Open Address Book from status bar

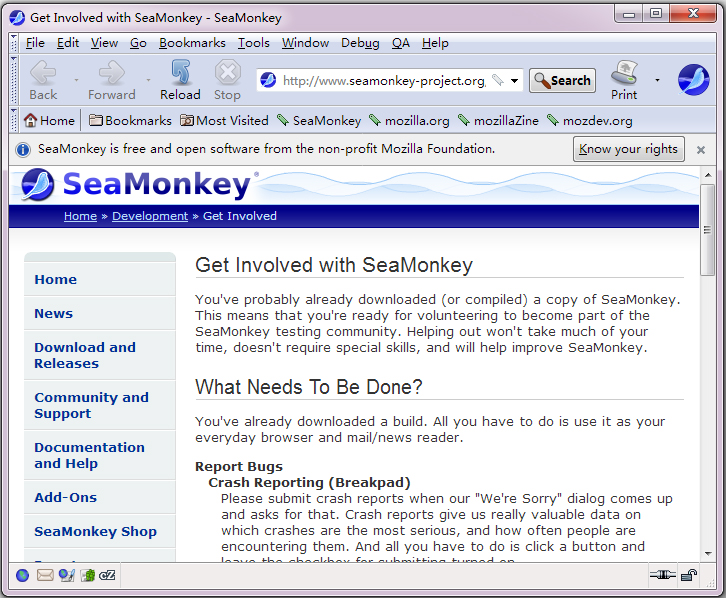click(88, 575)
